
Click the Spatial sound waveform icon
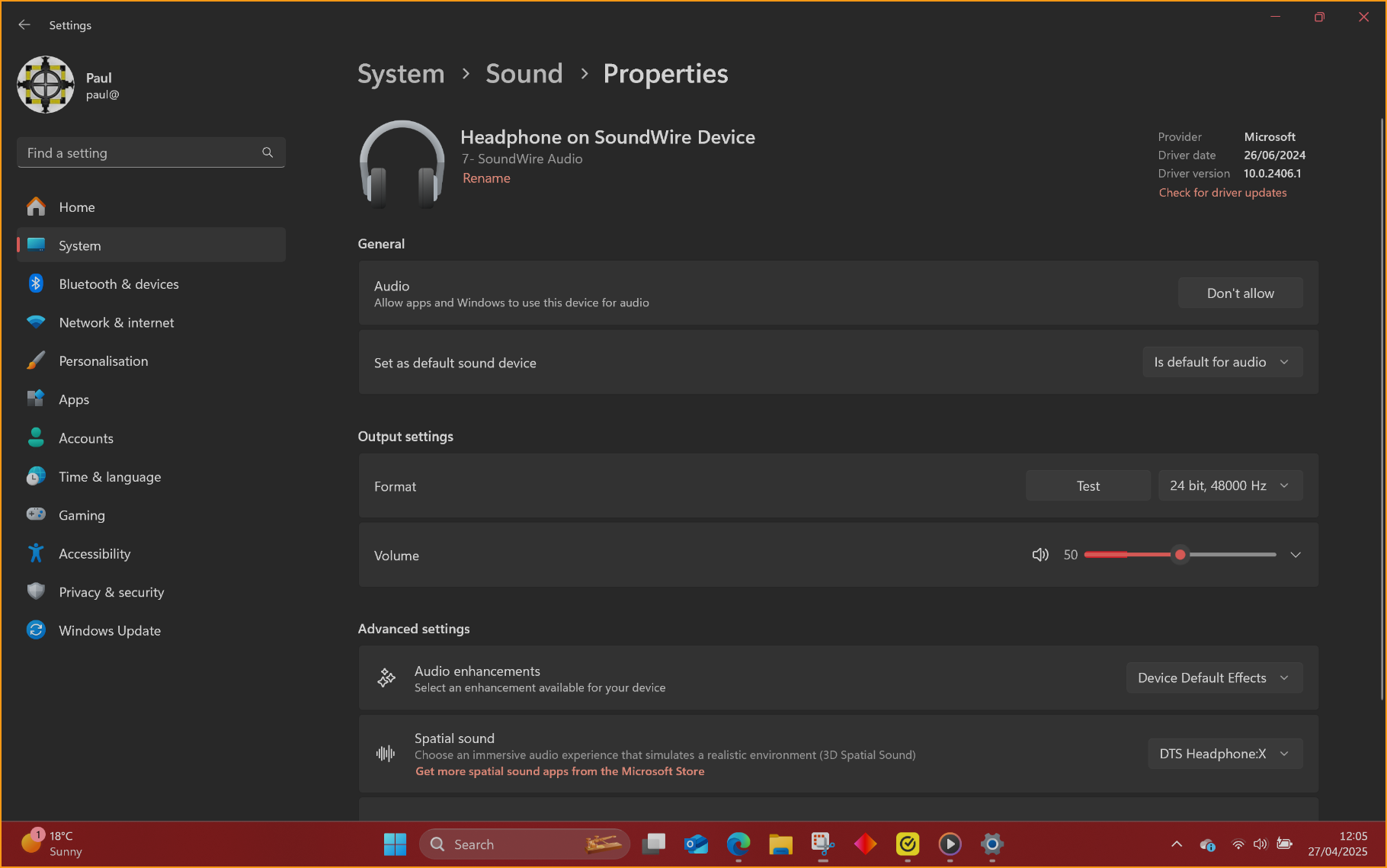(x=386, y=754)
